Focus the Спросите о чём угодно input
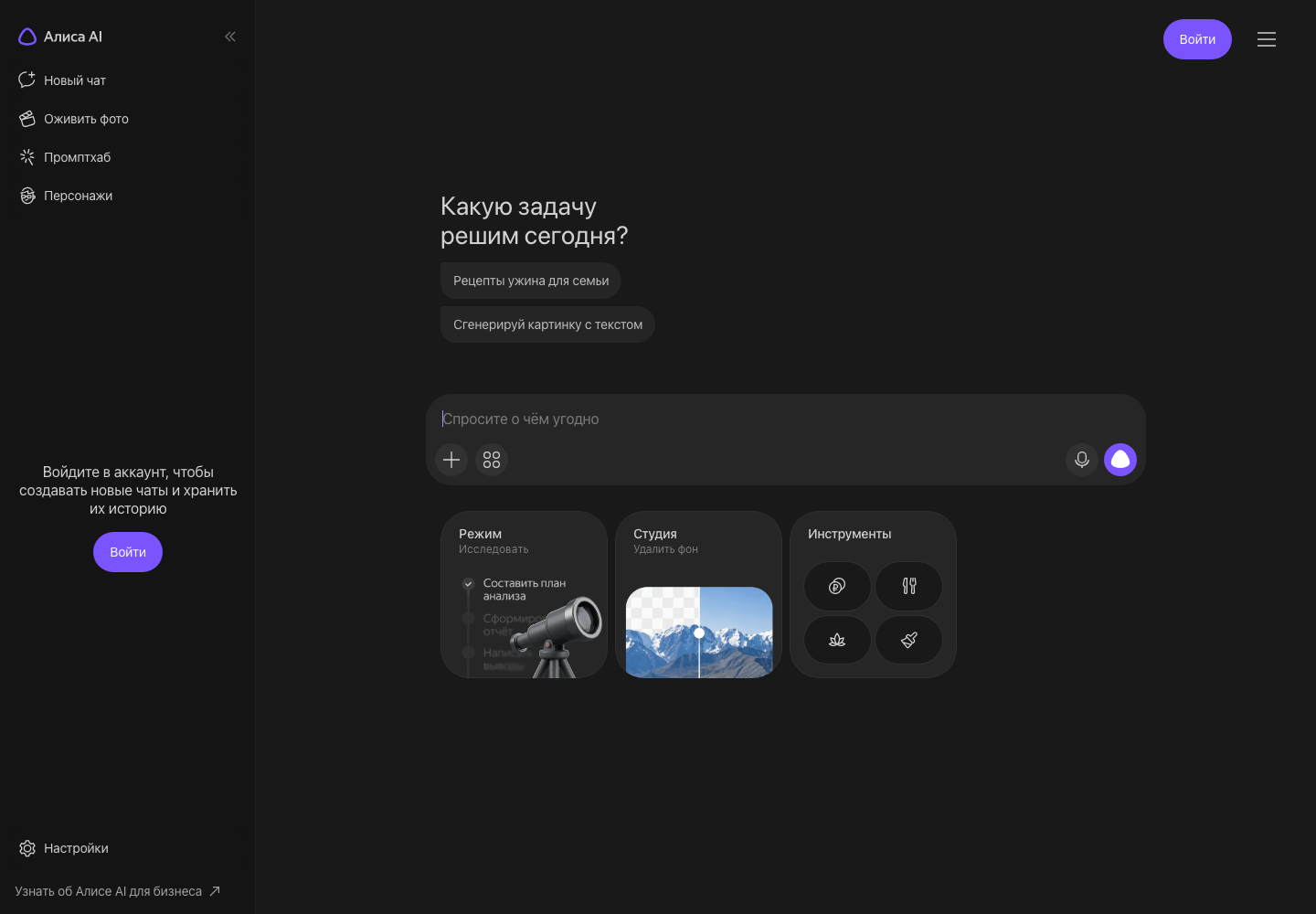This screenshot has width=1316, height=914. (x=786, y=419)
